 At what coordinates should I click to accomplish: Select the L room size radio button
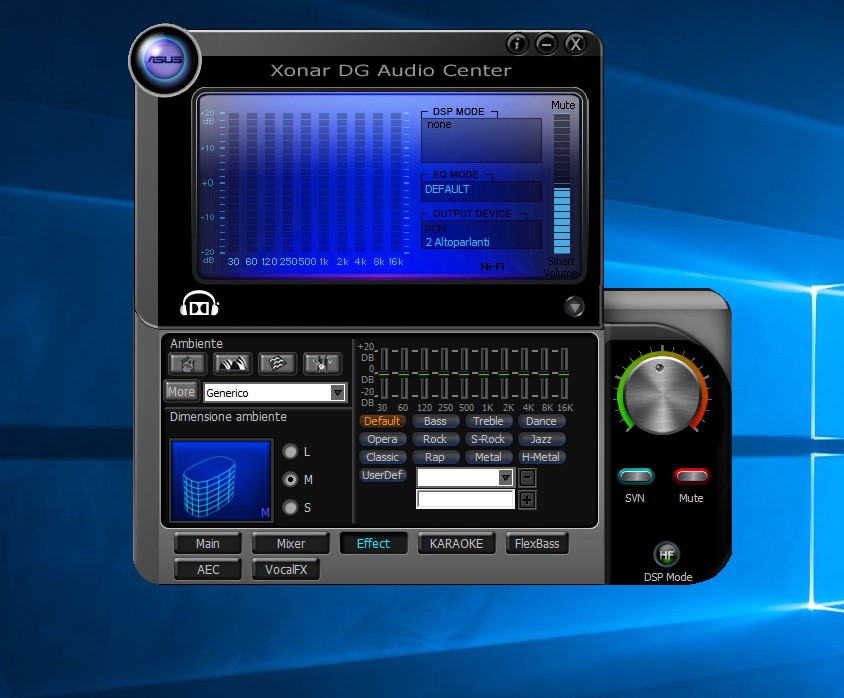290,452
